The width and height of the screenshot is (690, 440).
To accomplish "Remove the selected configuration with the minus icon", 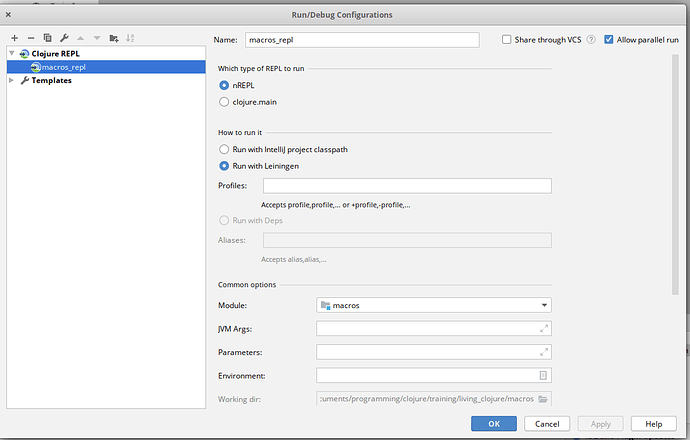I will (31, 38).
